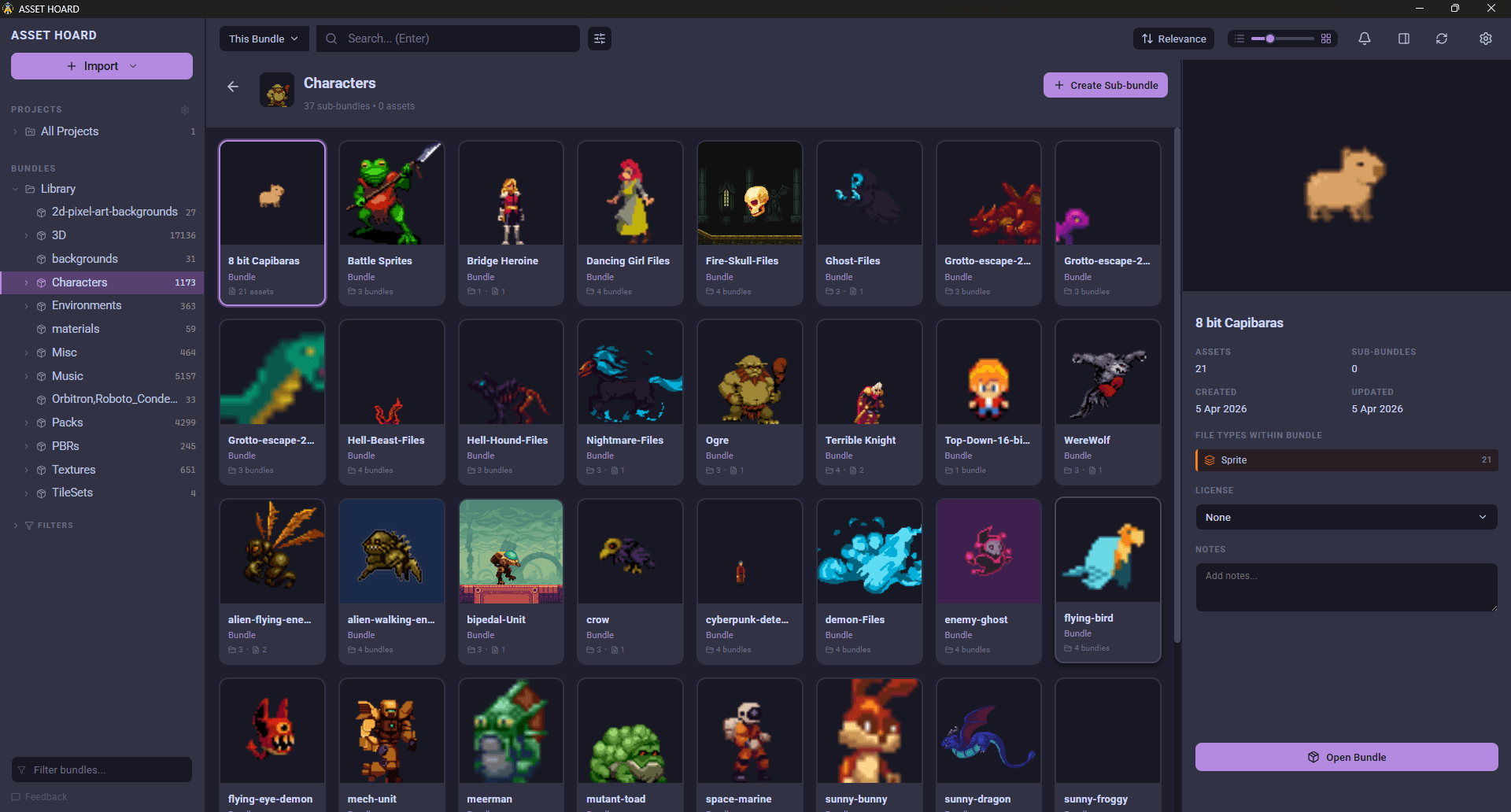Toggle the side panel layout icon

[1404, 39]
